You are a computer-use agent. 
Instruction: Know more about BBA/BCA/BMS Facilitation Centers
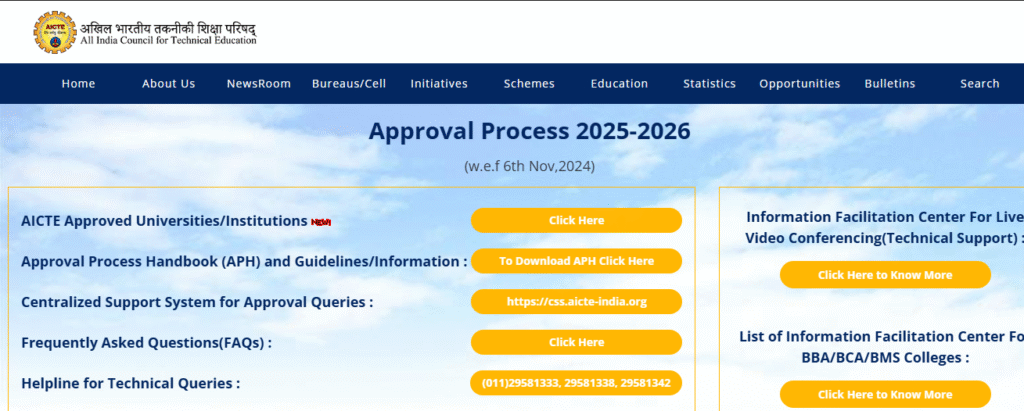click(885, 395)
